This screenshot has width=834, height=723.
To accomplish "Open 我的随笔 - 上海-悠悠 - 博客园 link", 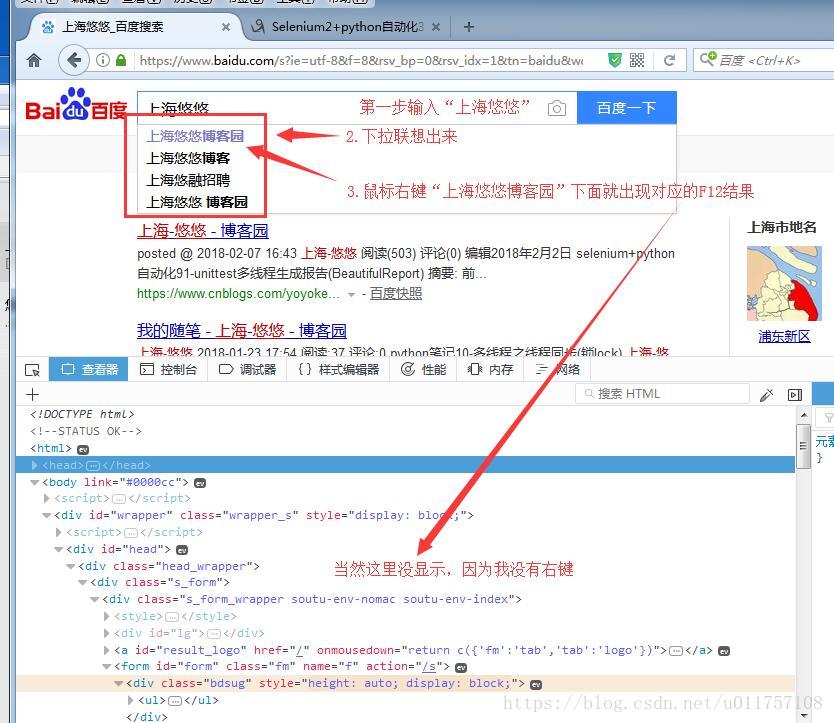I will [x=241, y=331].
